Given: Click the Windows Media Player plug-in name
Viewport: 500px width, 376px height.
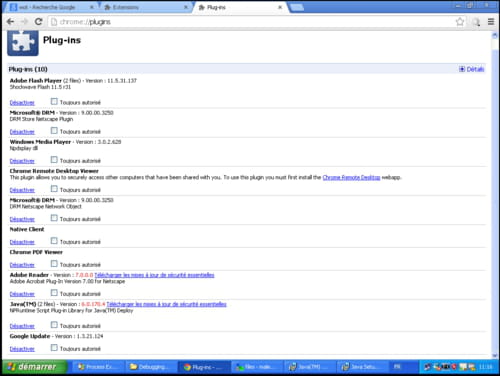Looking at the screenshot, I should pos(40,142).
